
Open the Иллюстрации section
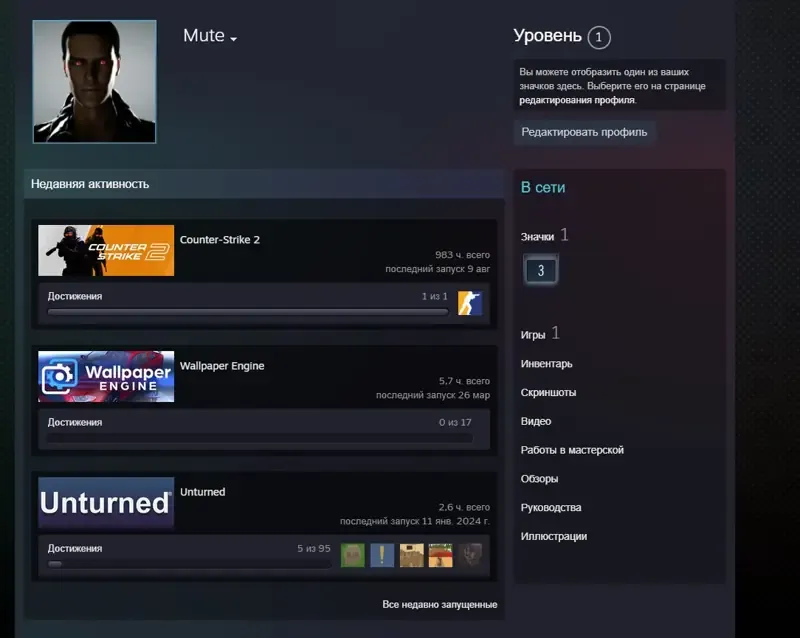click(x=554, y=536)
